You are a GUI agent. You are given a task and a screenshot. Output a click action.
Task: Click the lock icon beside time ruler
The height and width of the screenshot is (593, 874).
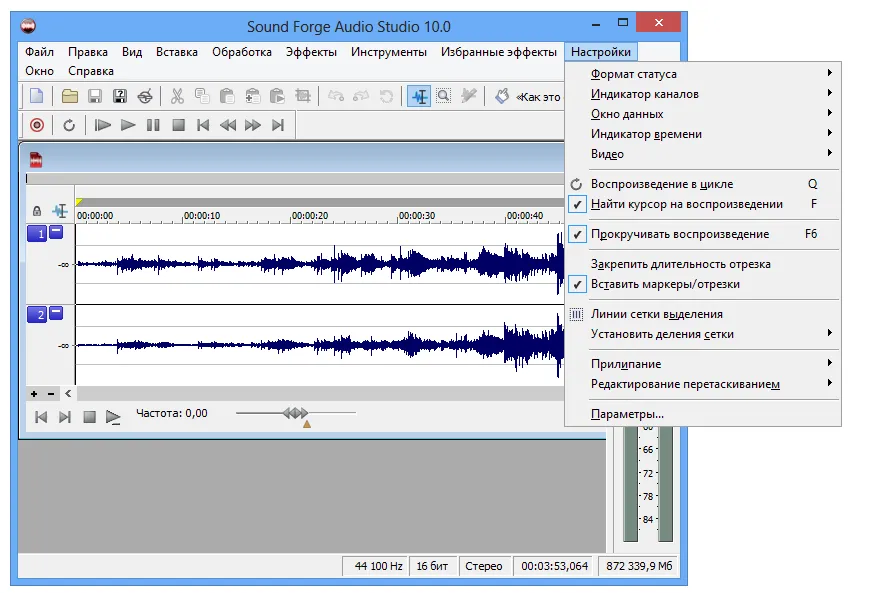tap(37, 211)
